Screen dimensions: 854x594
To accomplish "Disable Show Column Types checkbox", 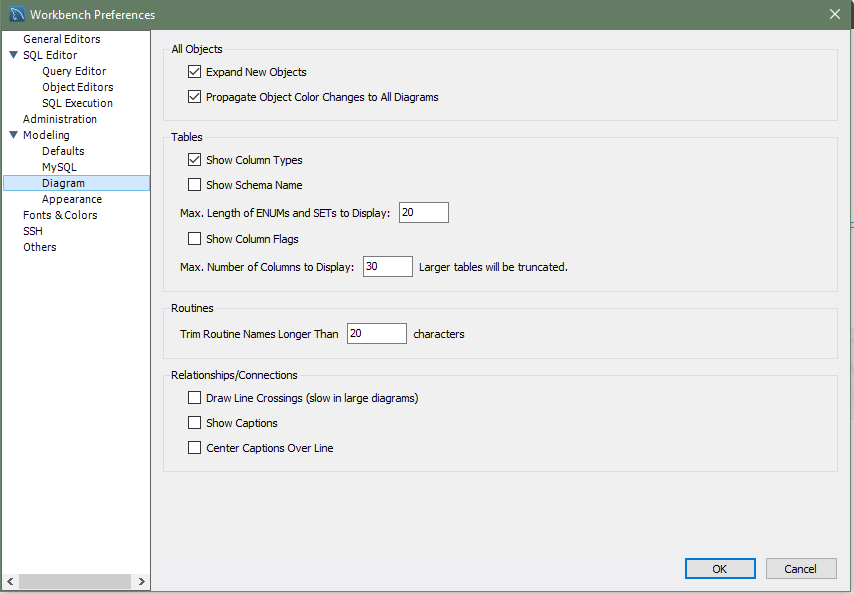I will (195, 160).
